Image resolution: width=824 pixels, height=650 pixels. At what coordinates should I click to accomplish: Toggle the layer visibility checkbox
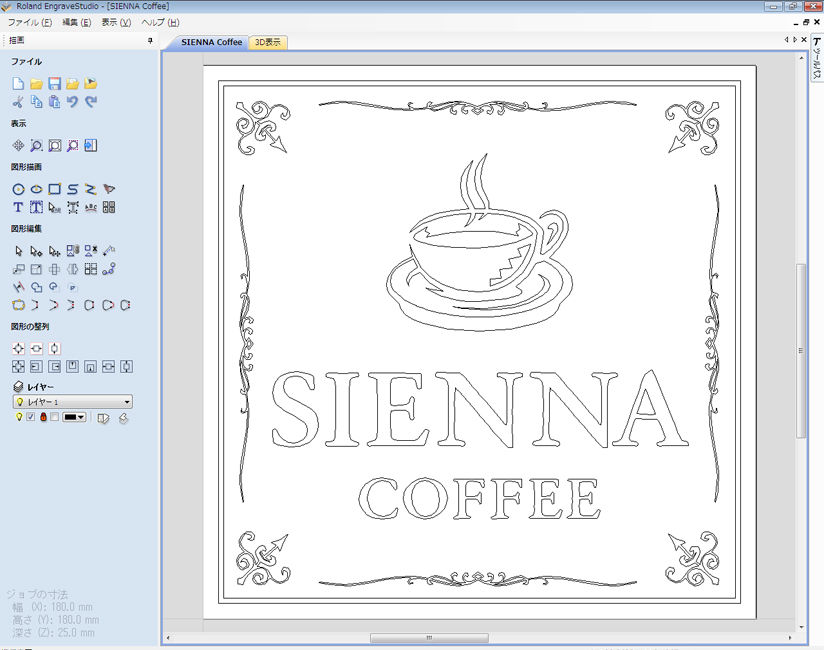(31, 417)
